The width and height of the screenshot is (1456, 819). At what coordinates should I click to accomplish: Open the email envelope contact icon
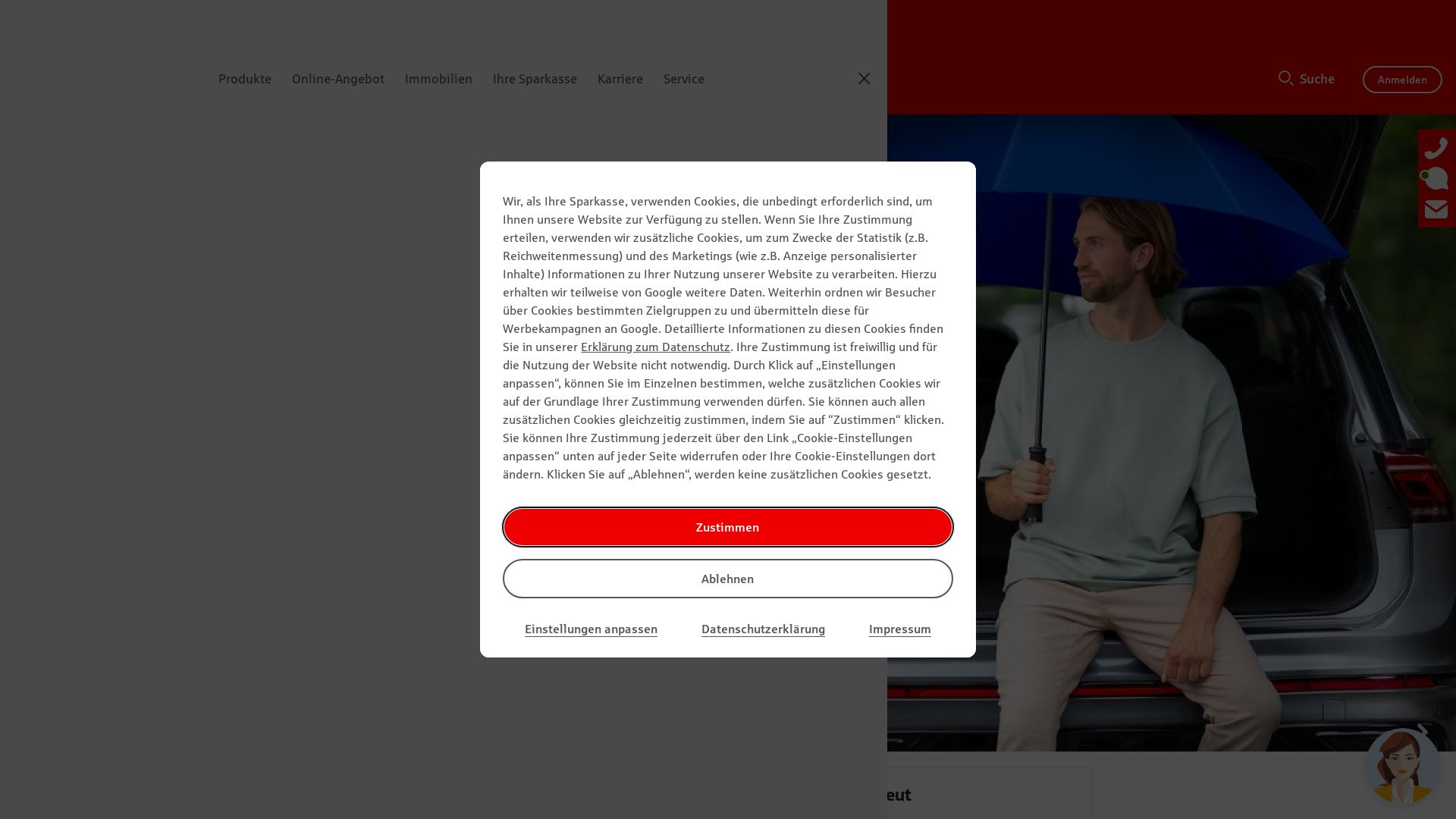pyautogui.click(x=1436, y=209)
